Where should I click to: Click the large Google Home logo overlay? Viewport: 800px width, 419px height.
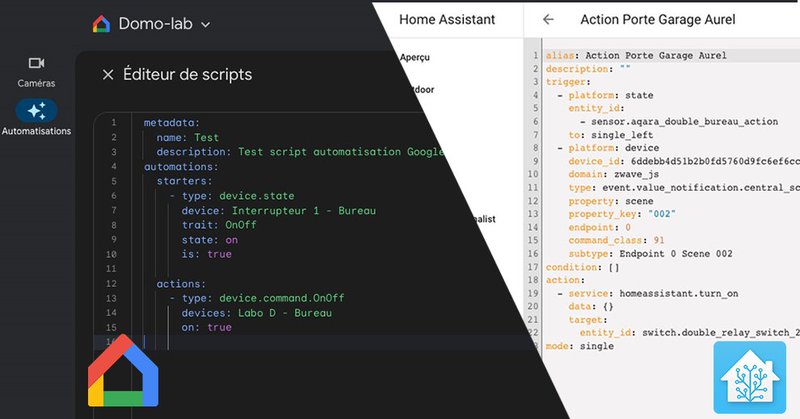pyautogui.click(x=123, y=371)
